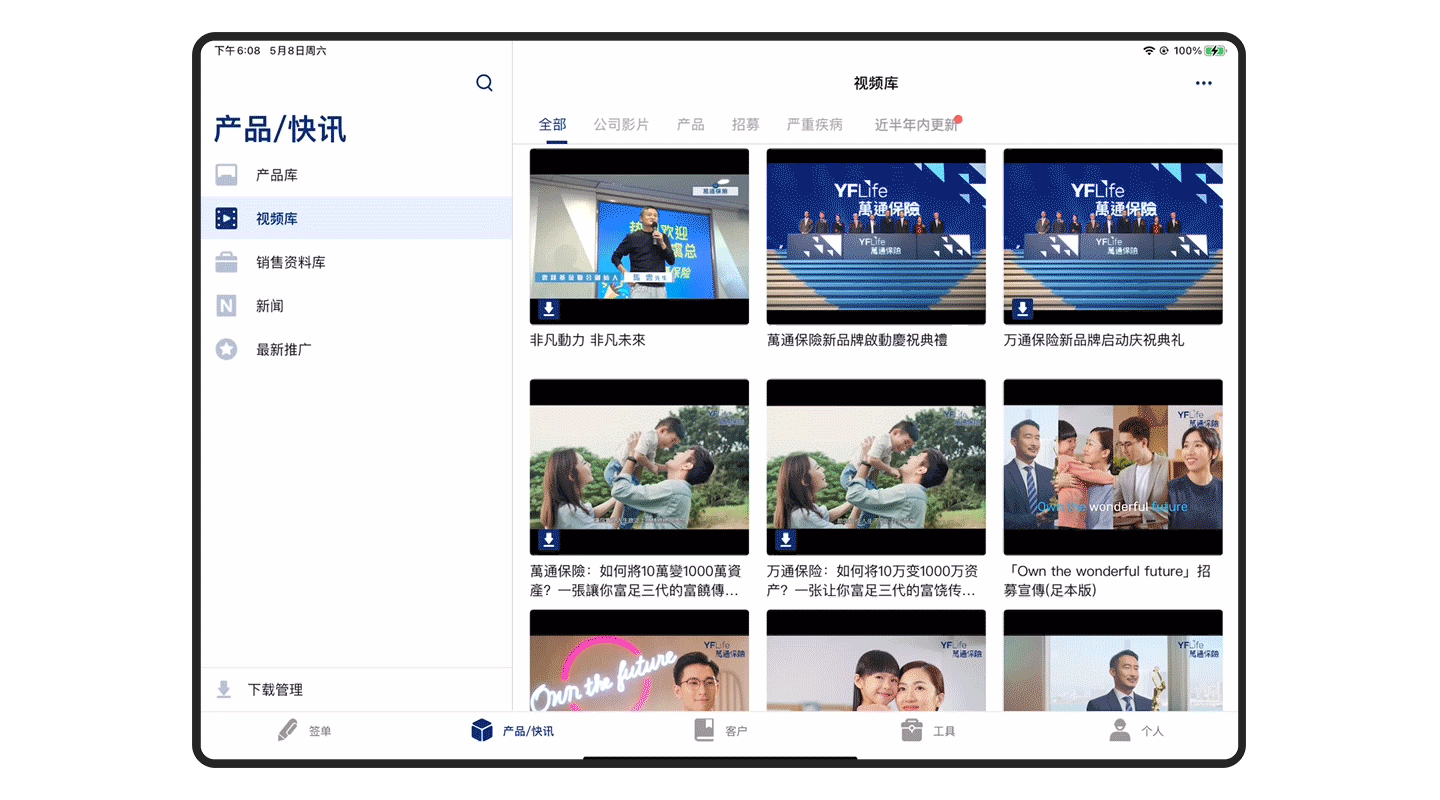This screenshot has width=1440, height=800.
Task: Play the 萬通保險新品牌啟動慶祝典禮 thumbnail
Action: click(876, 236)
